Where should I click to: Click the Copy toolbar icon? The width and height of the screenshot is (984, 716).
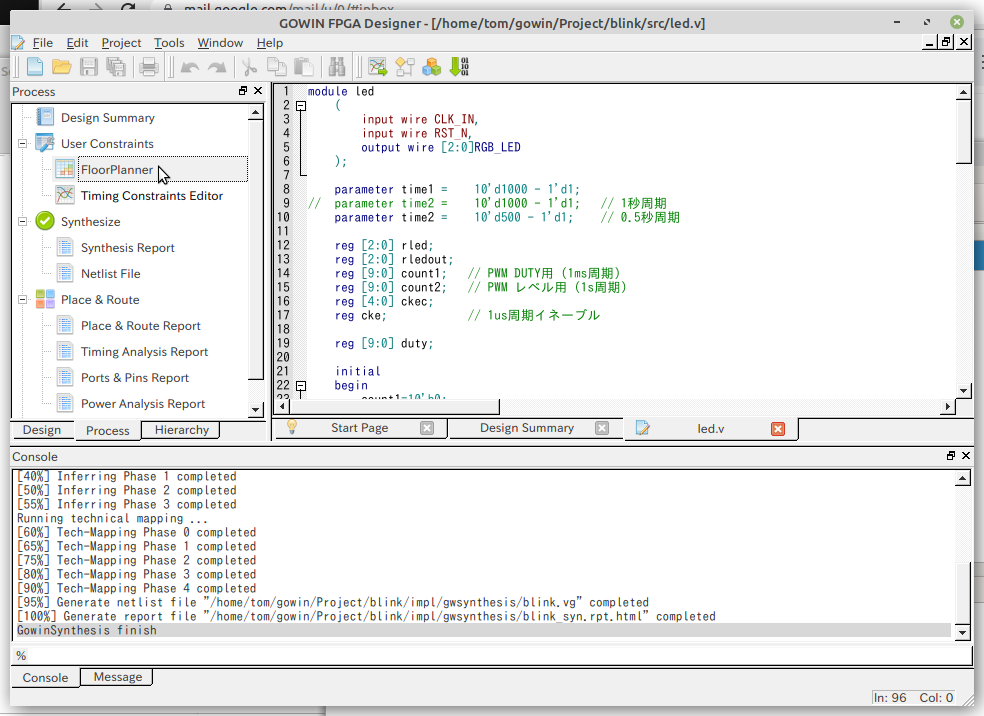point(276,67)
